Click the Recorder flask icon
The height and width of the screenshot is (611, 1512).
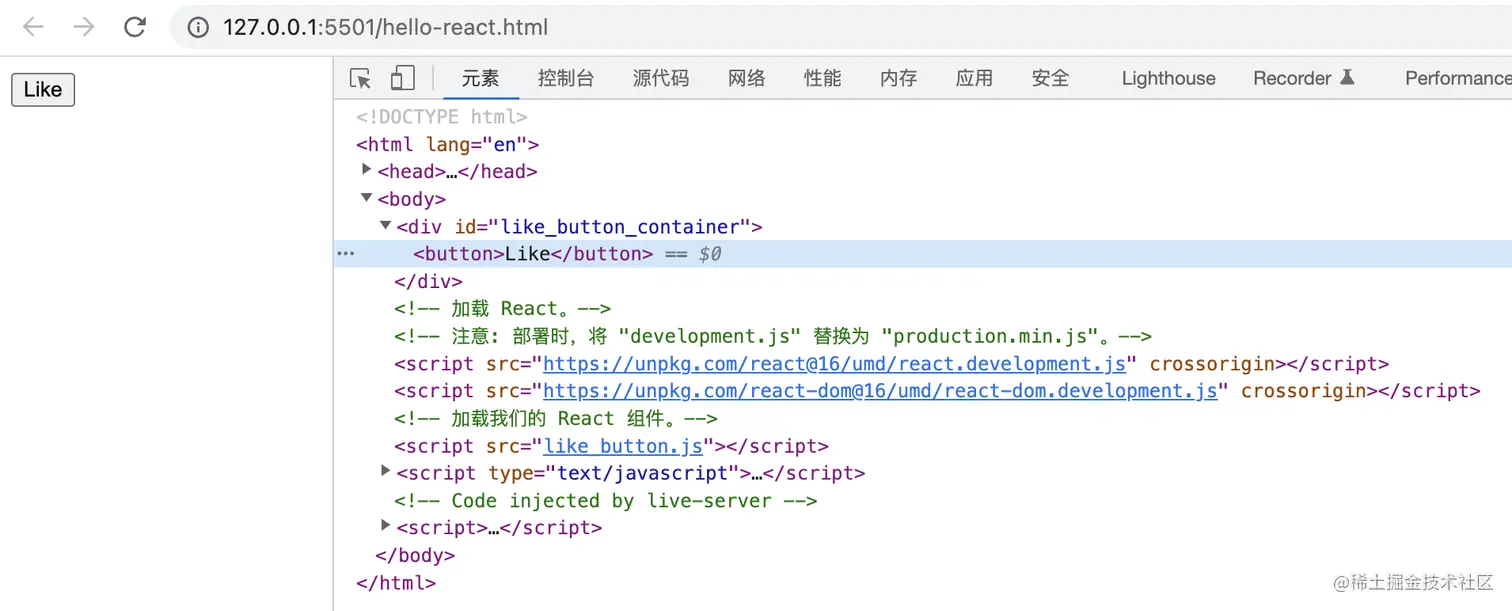click(1347, 77)
